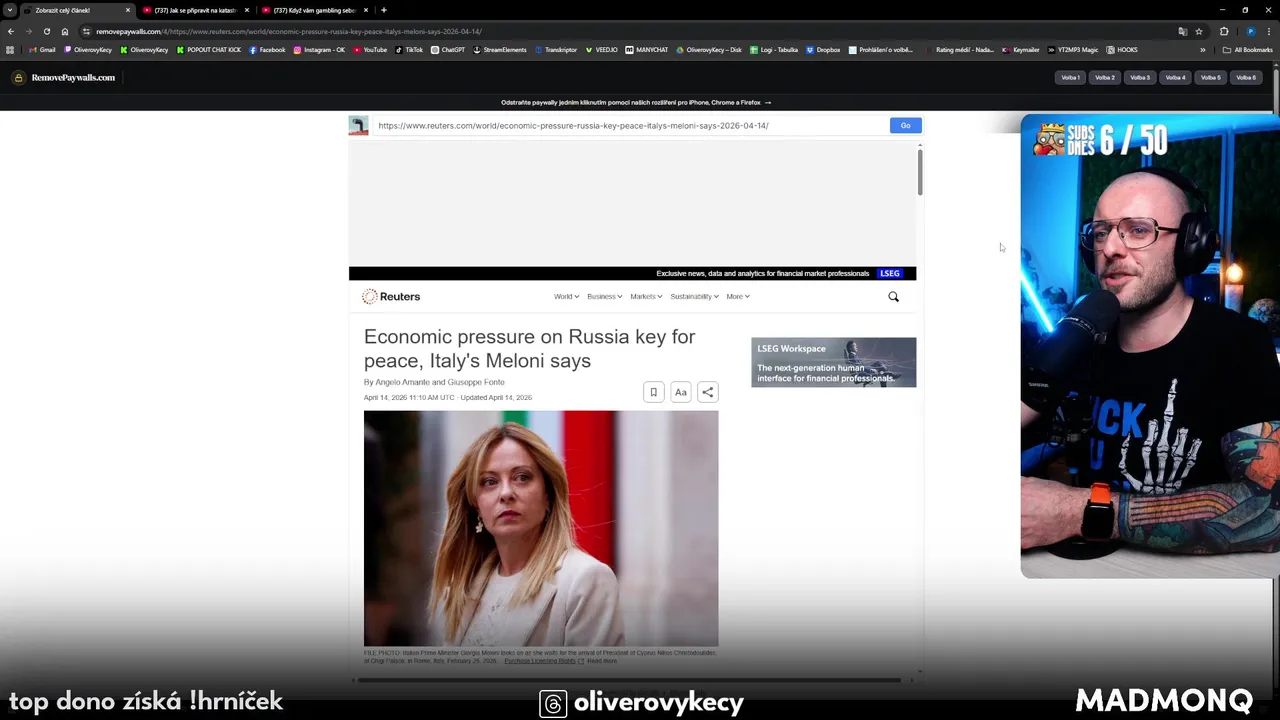Open Reuters search magnifier icon
Viewport: 1280px width, 720px height.
click(x=894, y=297)
